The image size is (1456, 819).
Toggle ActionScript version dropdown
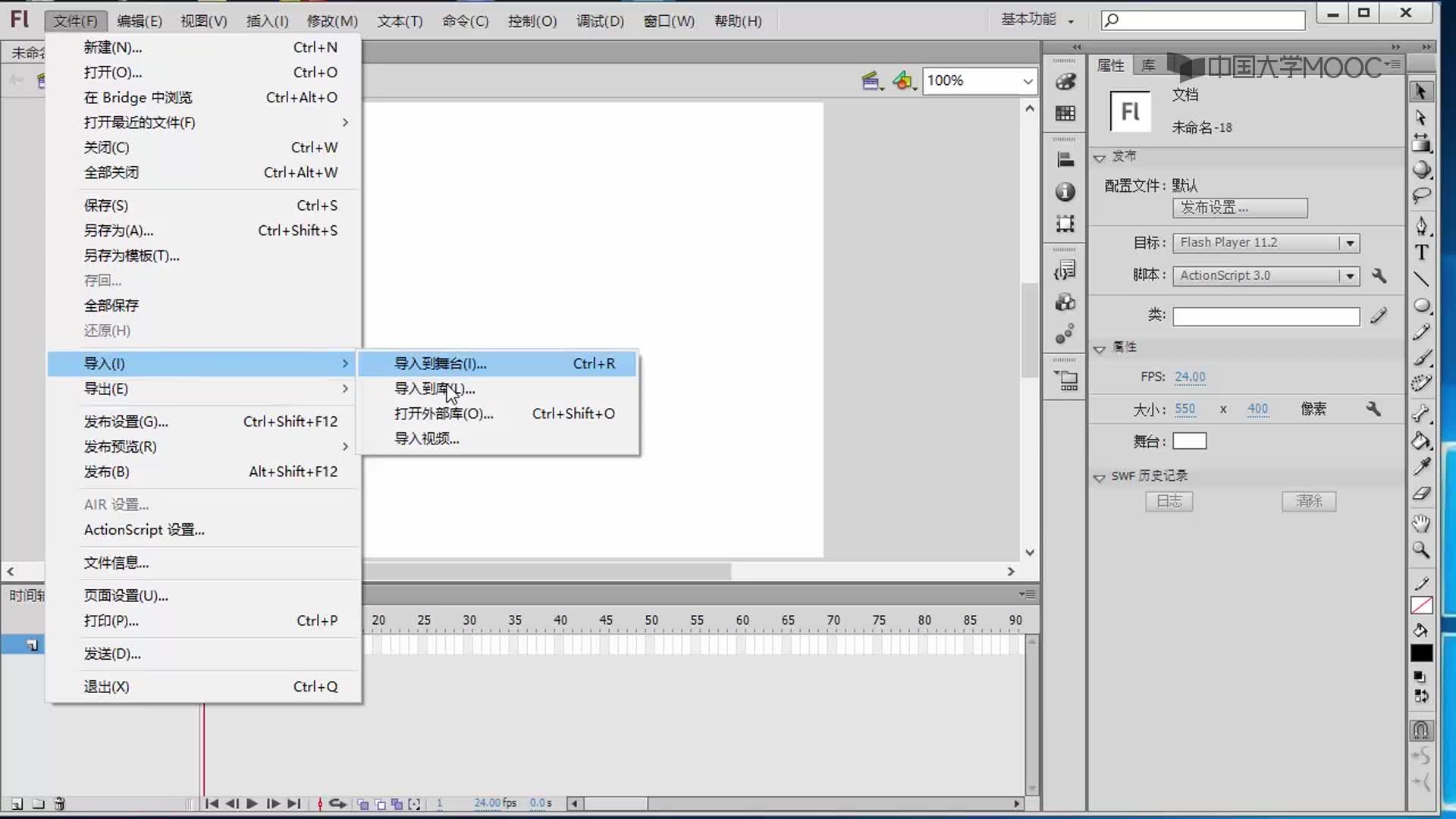[x=1352, y=275]
